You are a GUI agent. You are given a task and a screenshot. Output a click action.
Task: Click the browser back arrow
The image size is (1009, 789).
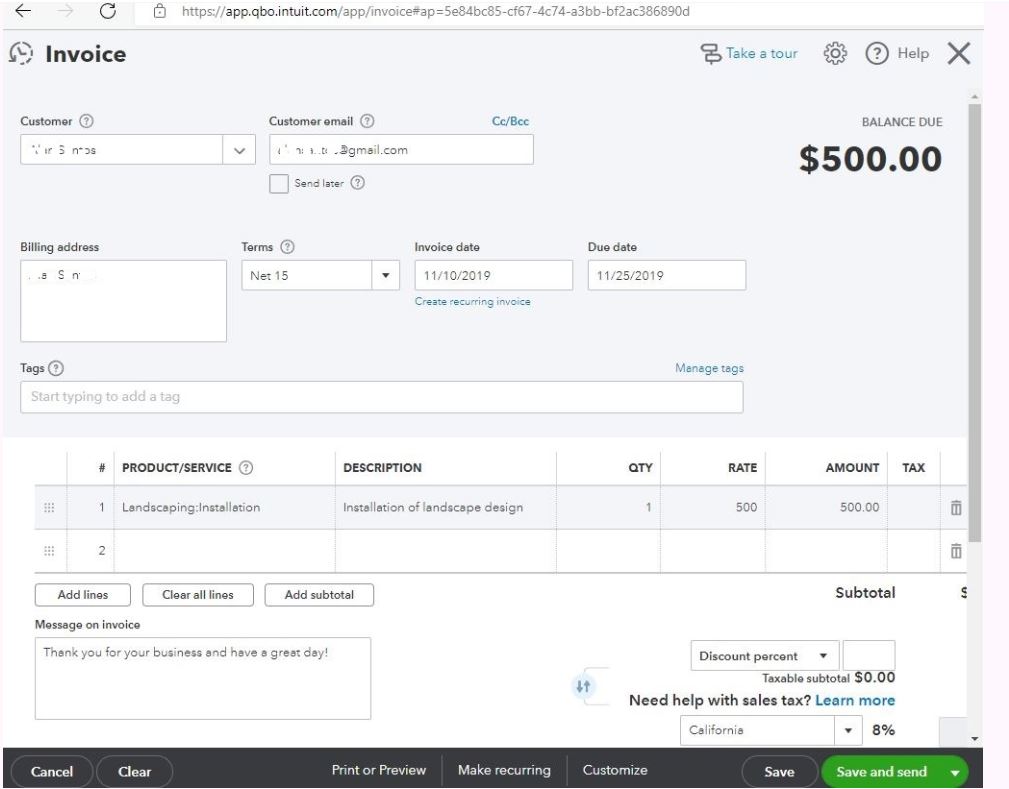pos(23,11)
